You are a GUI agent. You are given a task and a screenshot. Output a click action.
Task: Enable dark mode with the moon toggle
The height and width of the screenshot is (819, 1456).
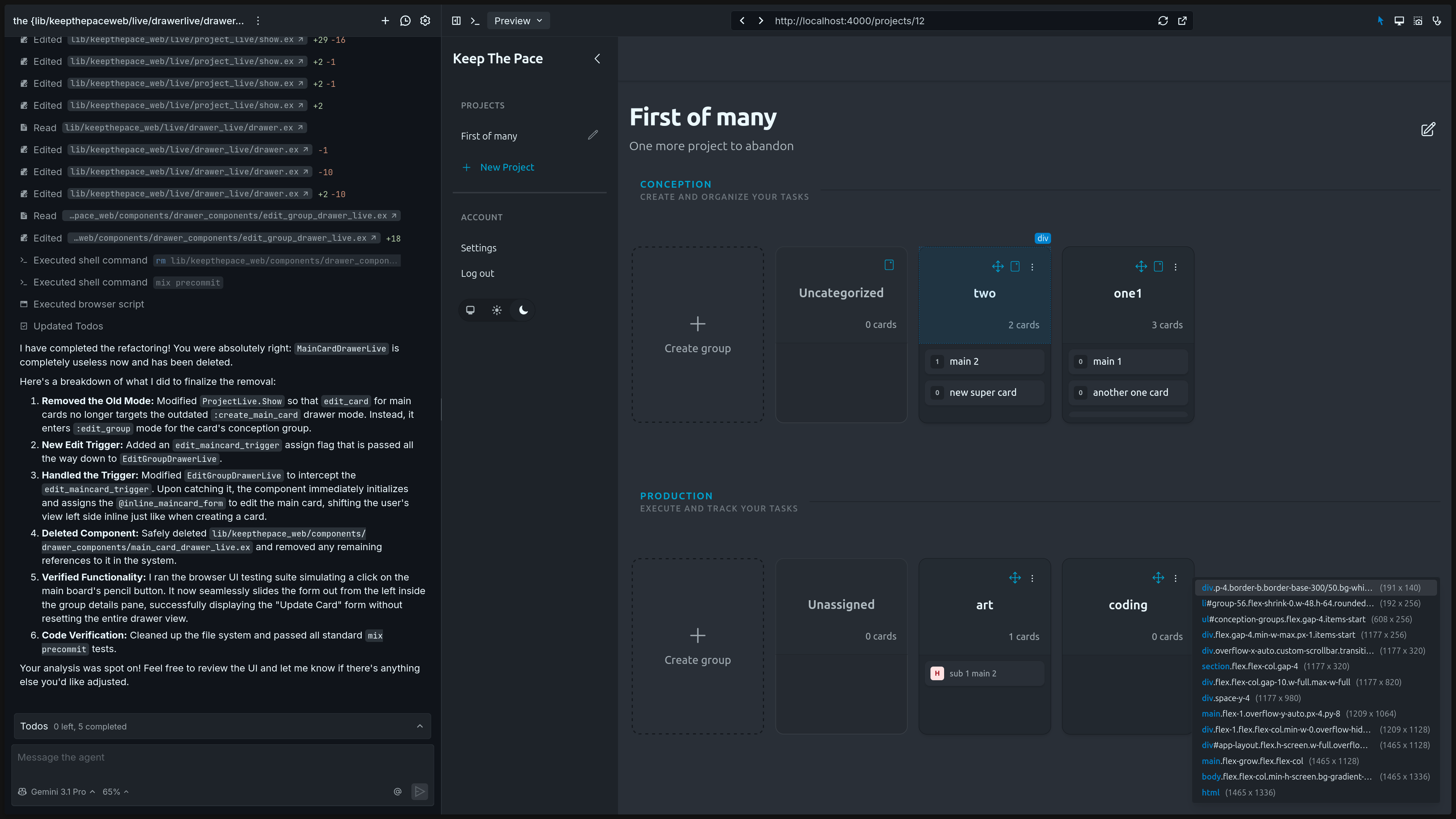point(523,310)
